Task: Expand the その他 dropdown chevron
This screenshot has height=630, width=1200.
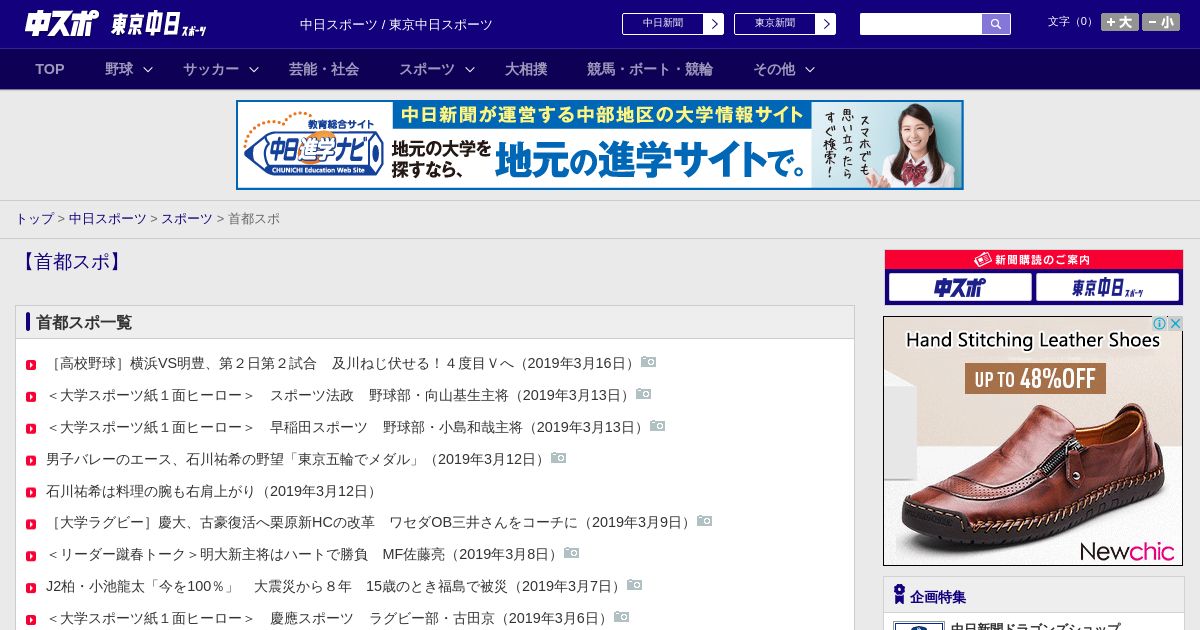Action: pos(810,69)
